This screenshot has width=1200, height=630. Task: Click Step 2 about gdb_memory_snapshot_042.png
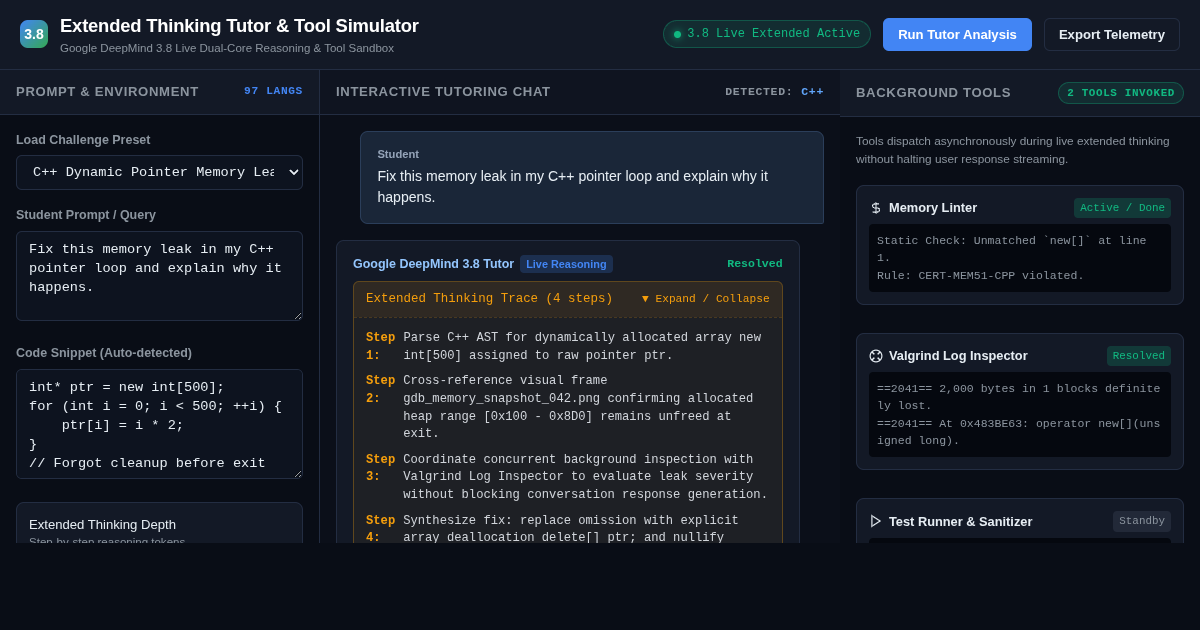567,407
